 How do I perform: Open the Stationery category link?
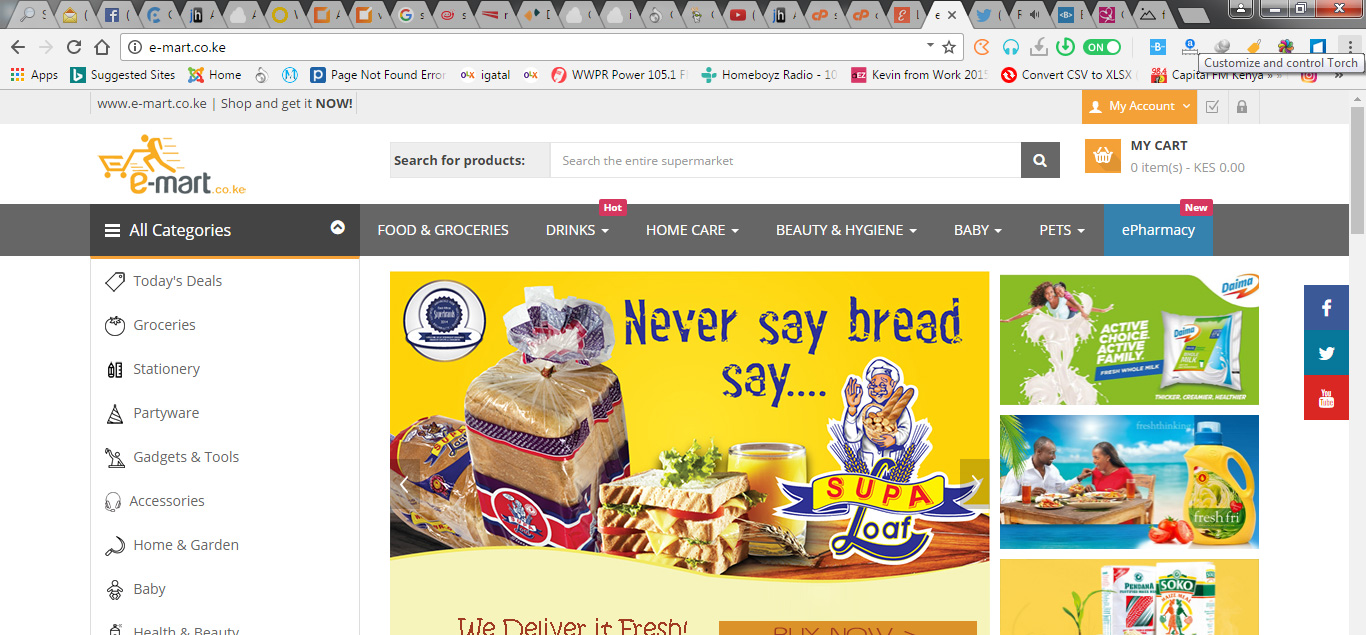(x=166, y=369)
